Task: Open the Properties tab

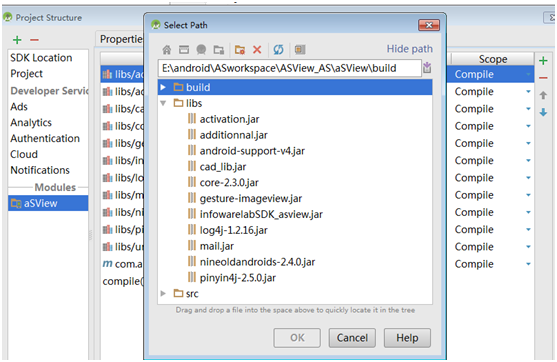Action: (x=121, y=39)
